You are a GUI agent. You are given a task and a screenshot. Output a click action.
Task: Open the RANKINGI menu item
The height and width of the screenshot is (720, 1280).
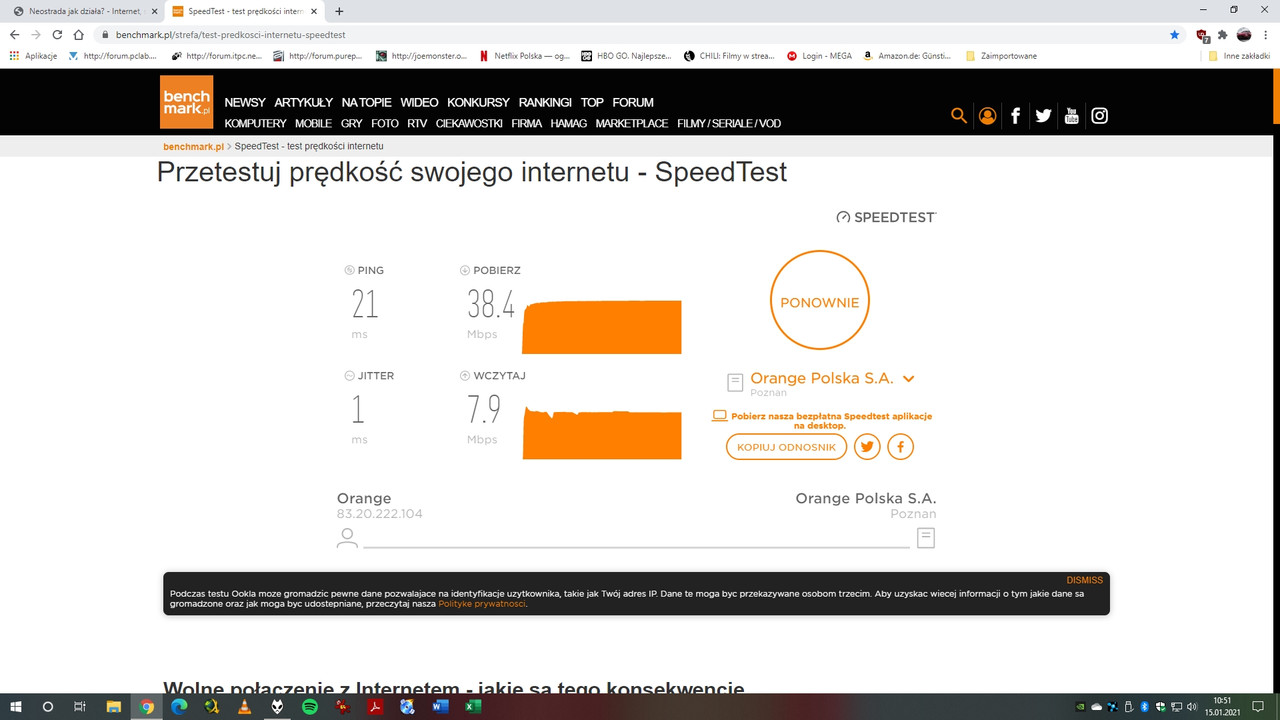545,102
